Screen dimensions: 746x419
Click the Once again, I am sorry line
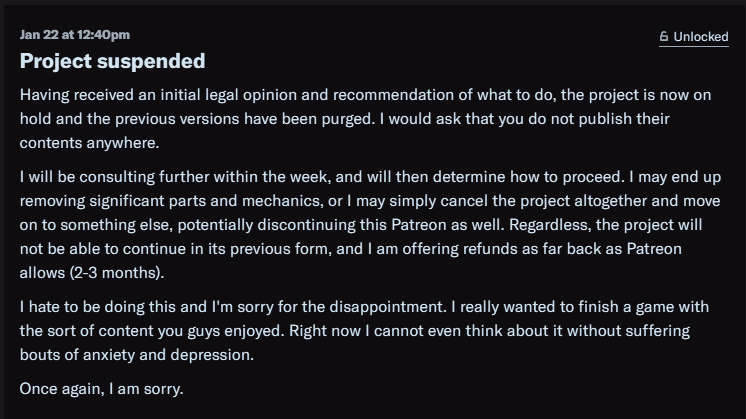coord(101,389)
